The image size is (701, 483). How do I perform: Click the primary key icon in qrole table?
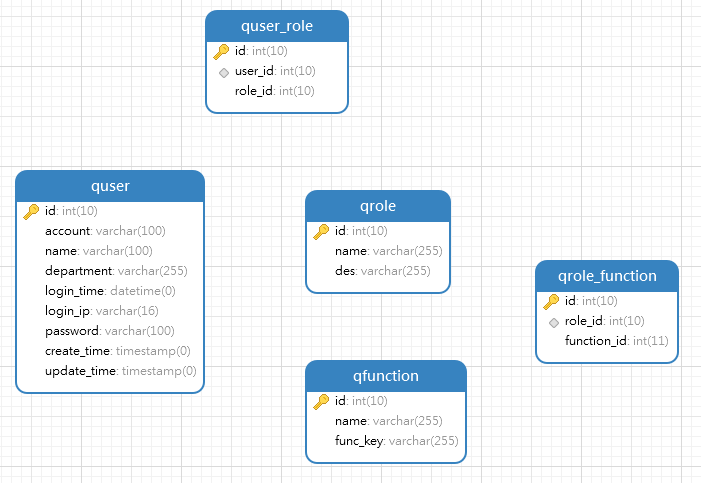click(321, 232)
